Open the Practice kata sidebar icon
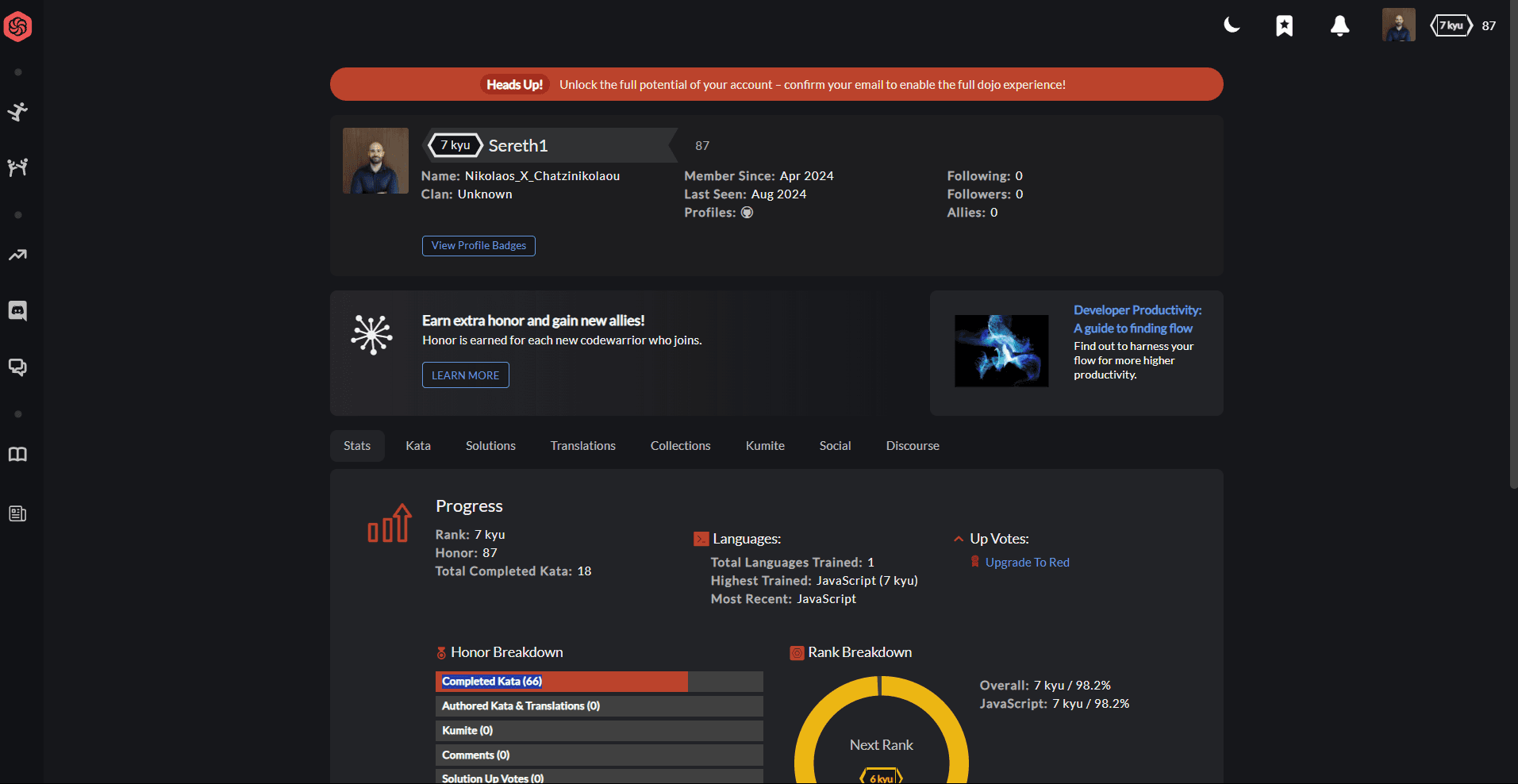 17,112
